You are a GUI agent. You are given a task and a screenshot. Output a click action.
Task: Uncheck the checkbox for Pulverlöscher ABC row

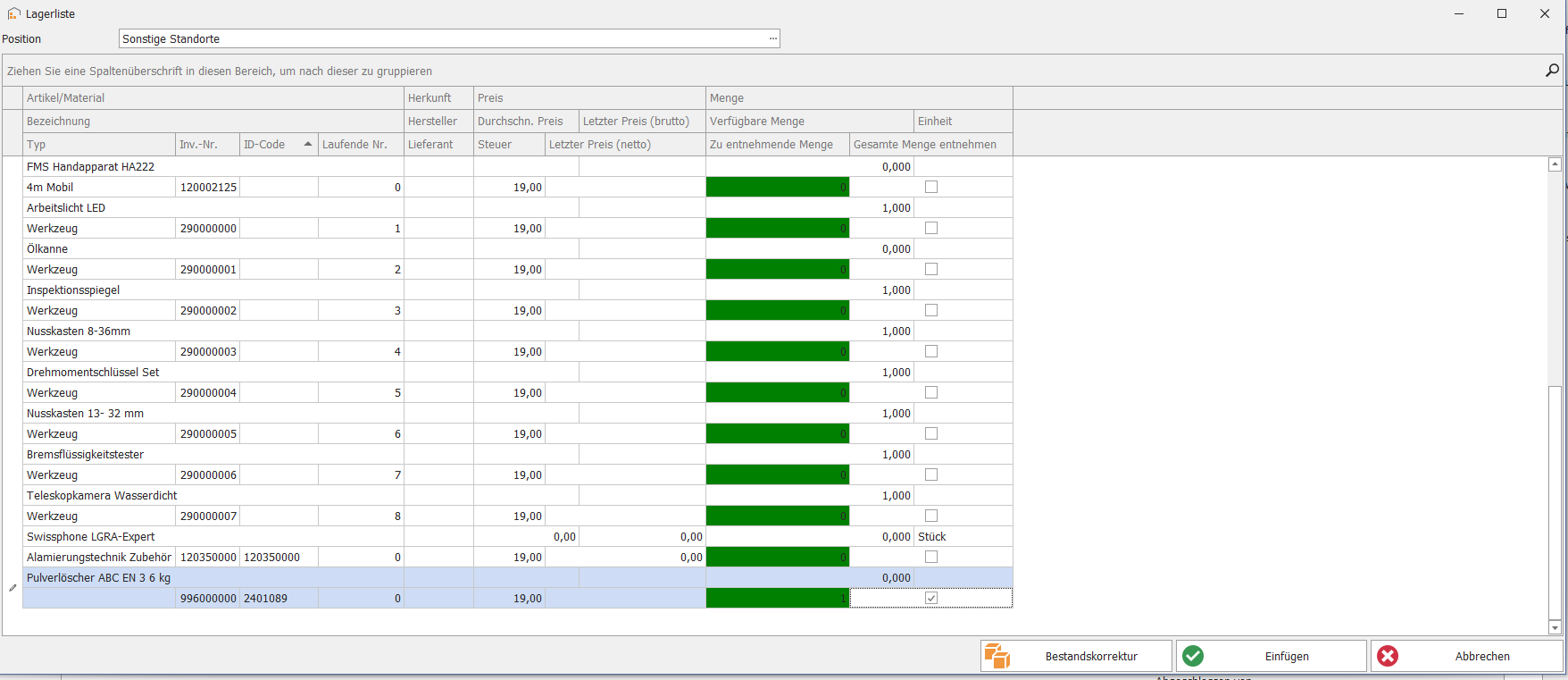tap(931, 598)
